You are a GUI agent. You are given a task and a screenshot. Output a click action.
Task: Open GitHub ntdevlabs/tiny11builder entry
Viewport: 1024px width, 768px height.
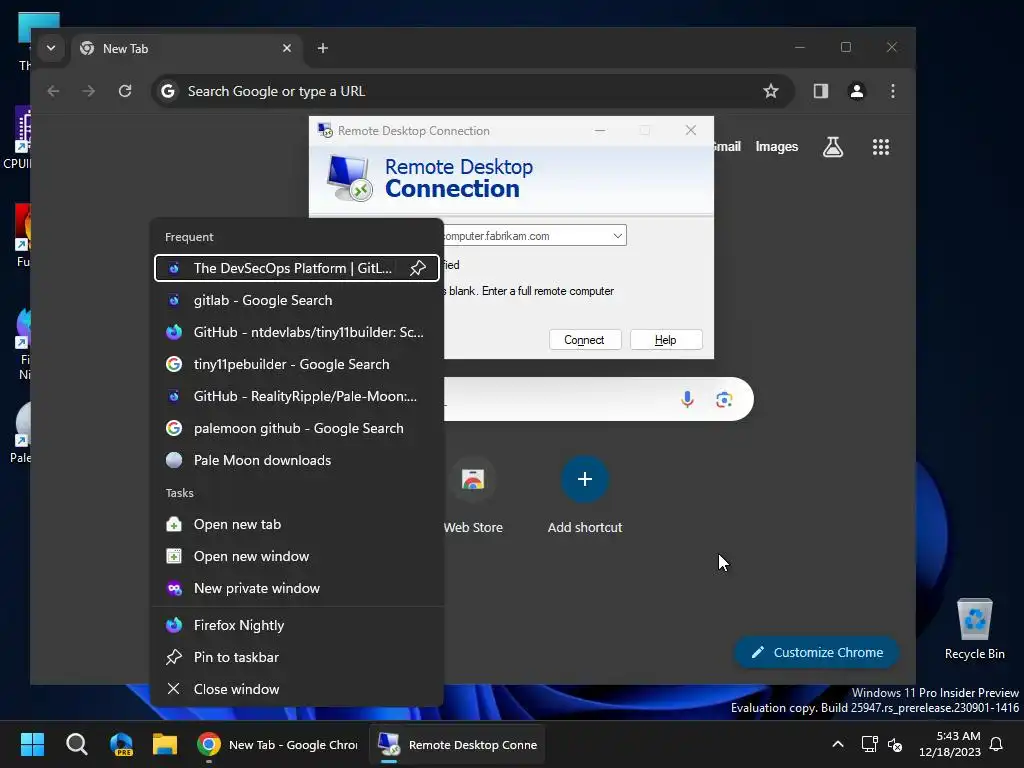pos(296,332)
